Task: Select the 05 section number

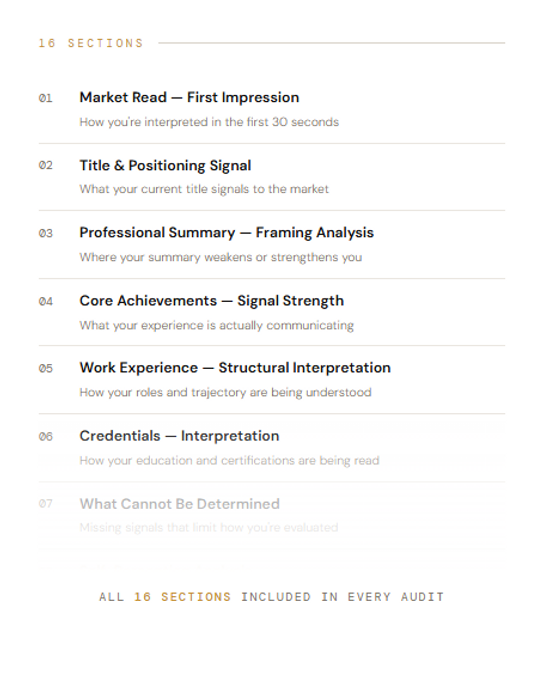Action: 45,368
